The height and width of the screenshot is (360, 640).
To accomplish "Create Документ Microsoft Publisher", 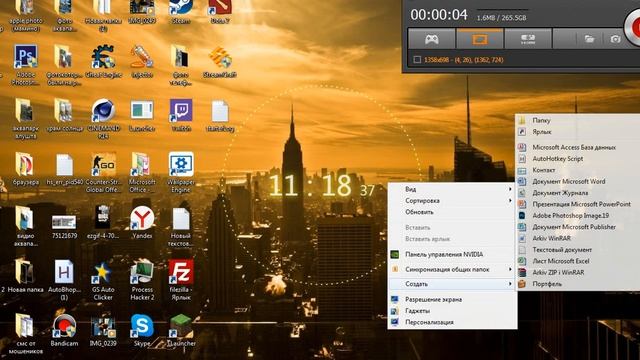I will [x=578, y=227].
